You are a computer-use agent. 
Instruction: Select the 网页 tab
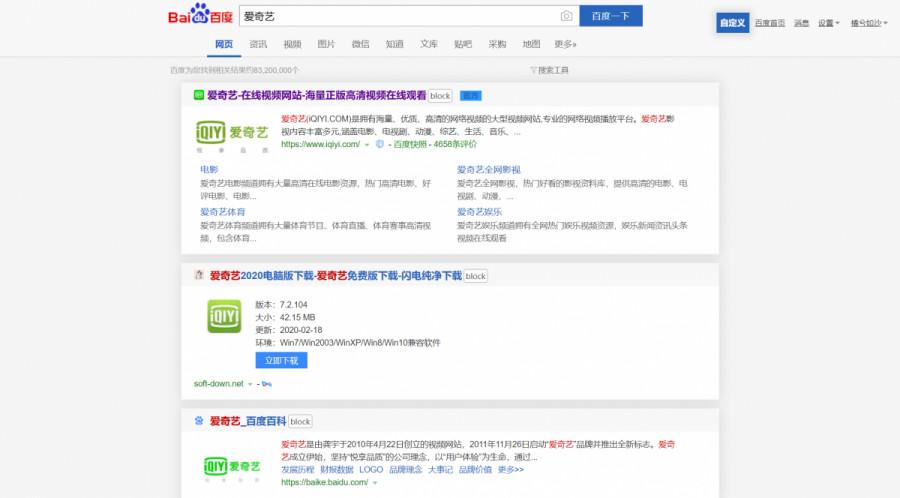pos(224,44)
